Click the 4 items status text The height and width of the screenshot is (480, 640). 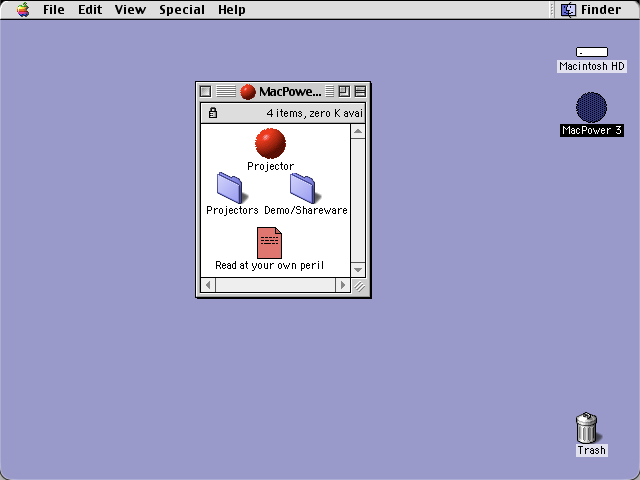click(x=314, y=113)
